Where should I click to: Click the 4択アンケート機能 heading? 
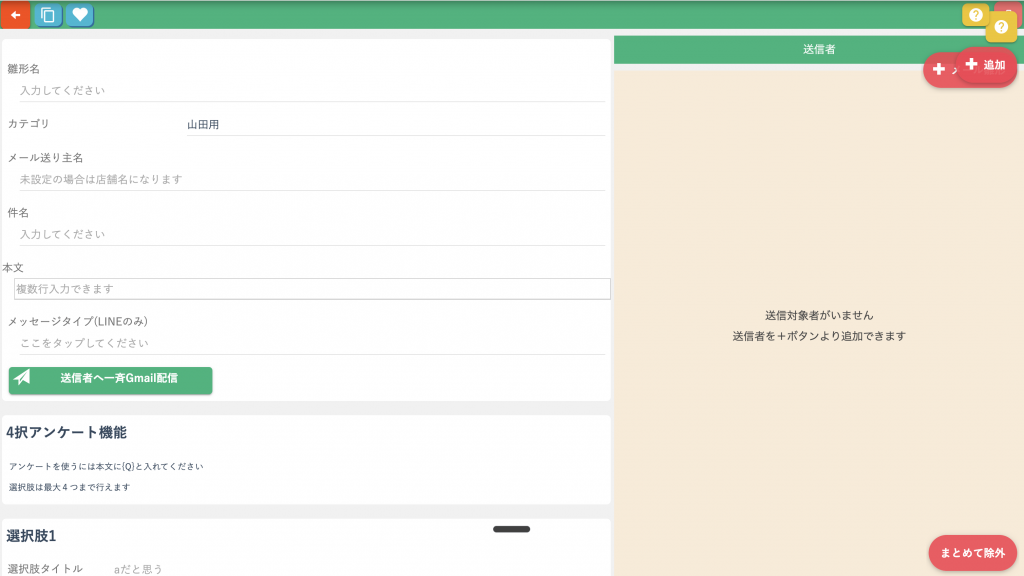coord(67,432)
